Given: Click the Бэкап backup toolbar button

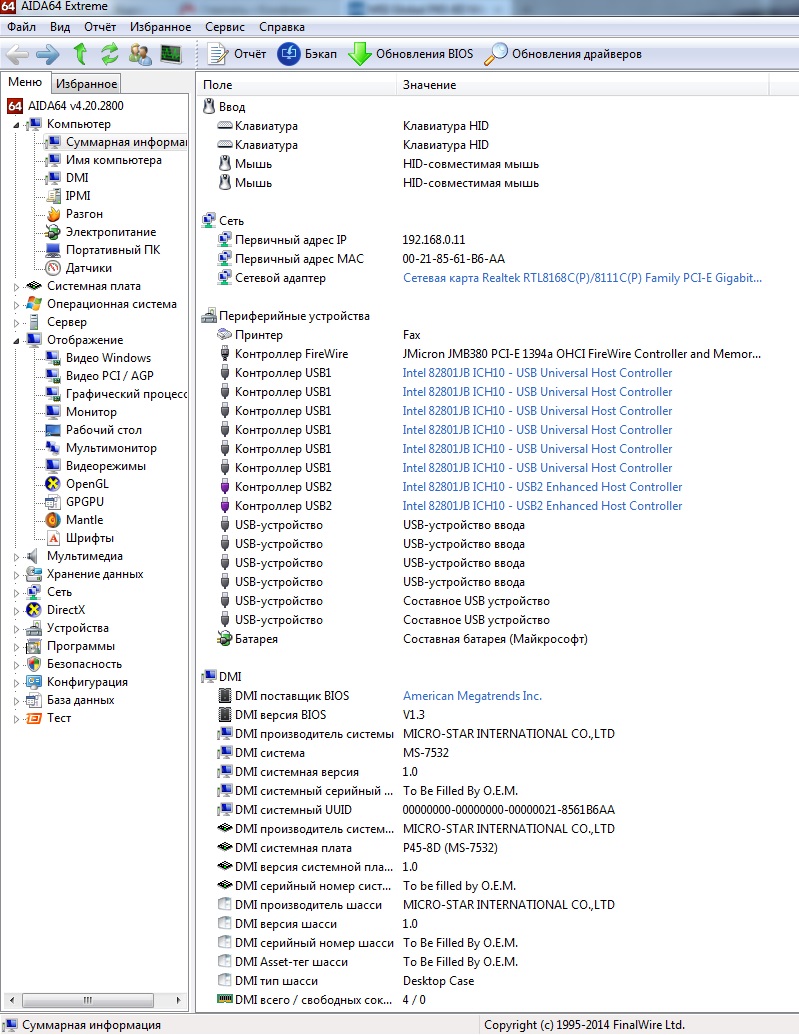Looking at the screenshot, I should (x=307, y=54).
